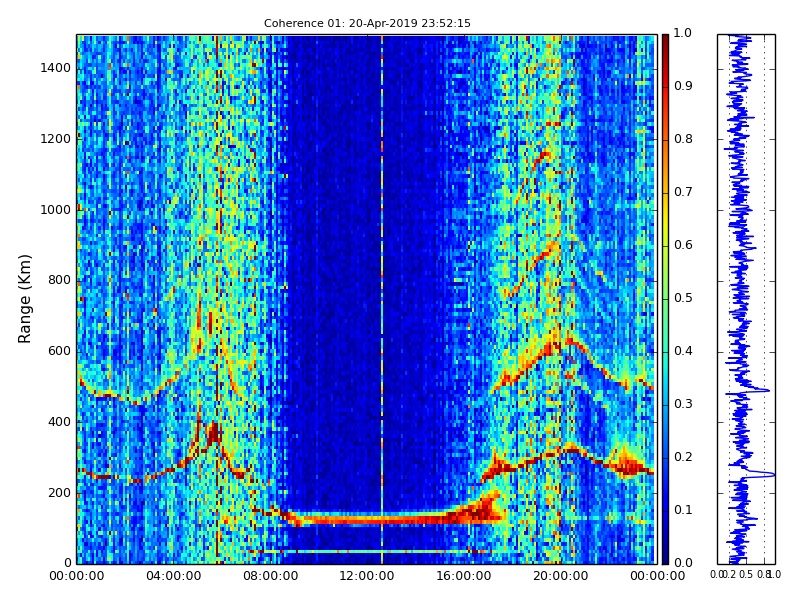Image resolution: width=800 pixels, height=600 pixels.
Task: Click the colorbar 0.6 label
Action: tap(683, 245)
